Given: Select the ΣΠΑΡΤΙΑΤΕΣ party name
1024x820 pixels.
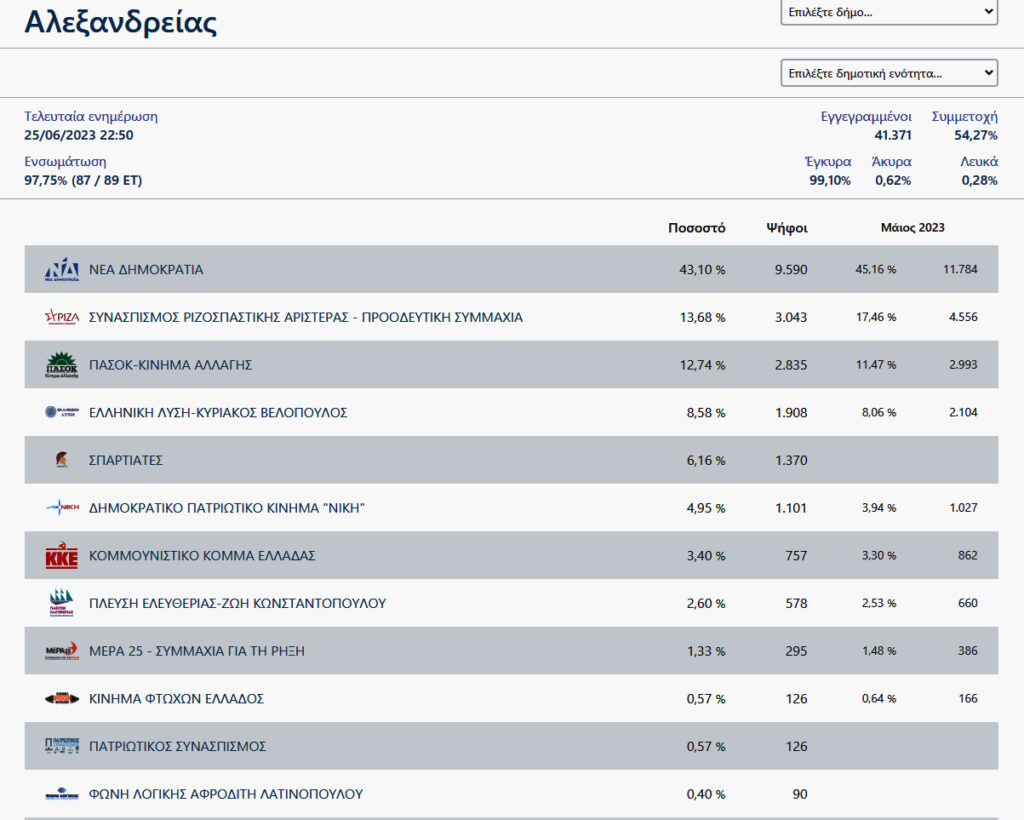Looking at the screenshot, I should pyautogui.click(x=126, y=460).
